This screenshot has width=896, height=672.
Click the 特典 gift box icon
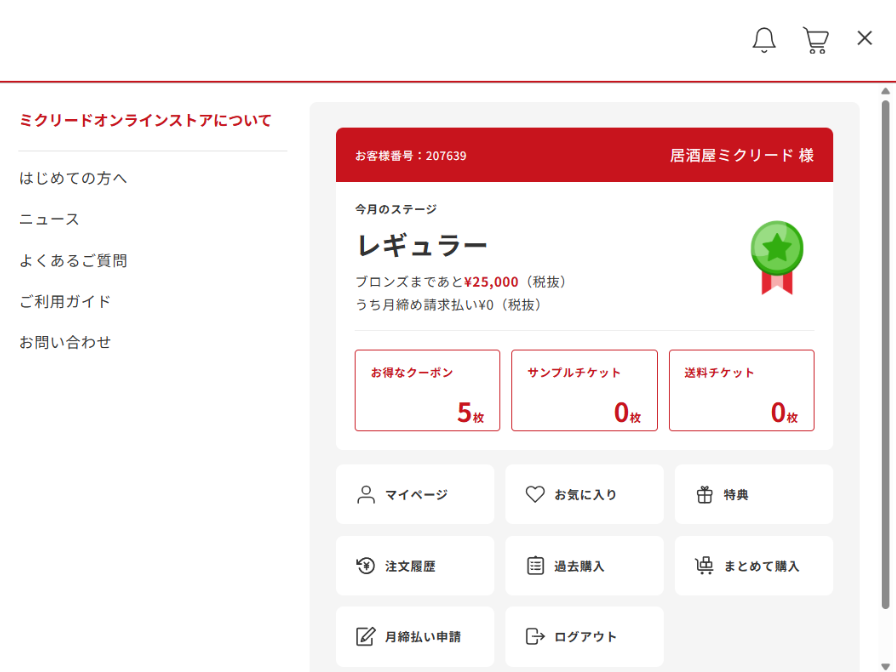coord(705,494)
